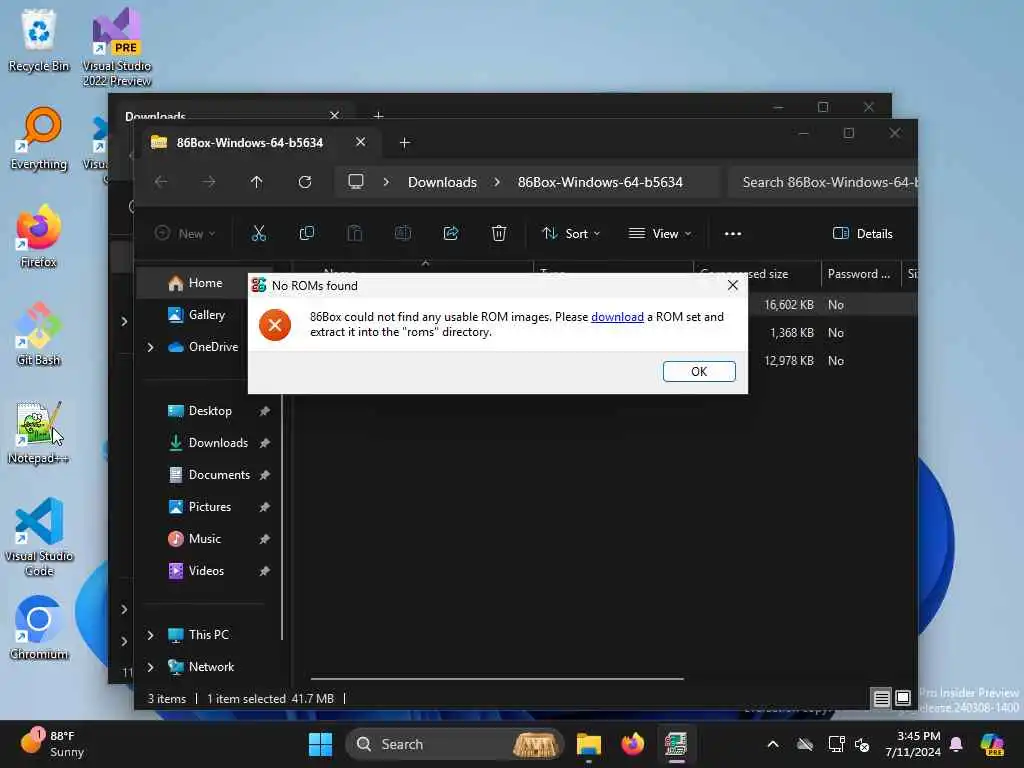Navigate back in File Explorer

(161, 182)
